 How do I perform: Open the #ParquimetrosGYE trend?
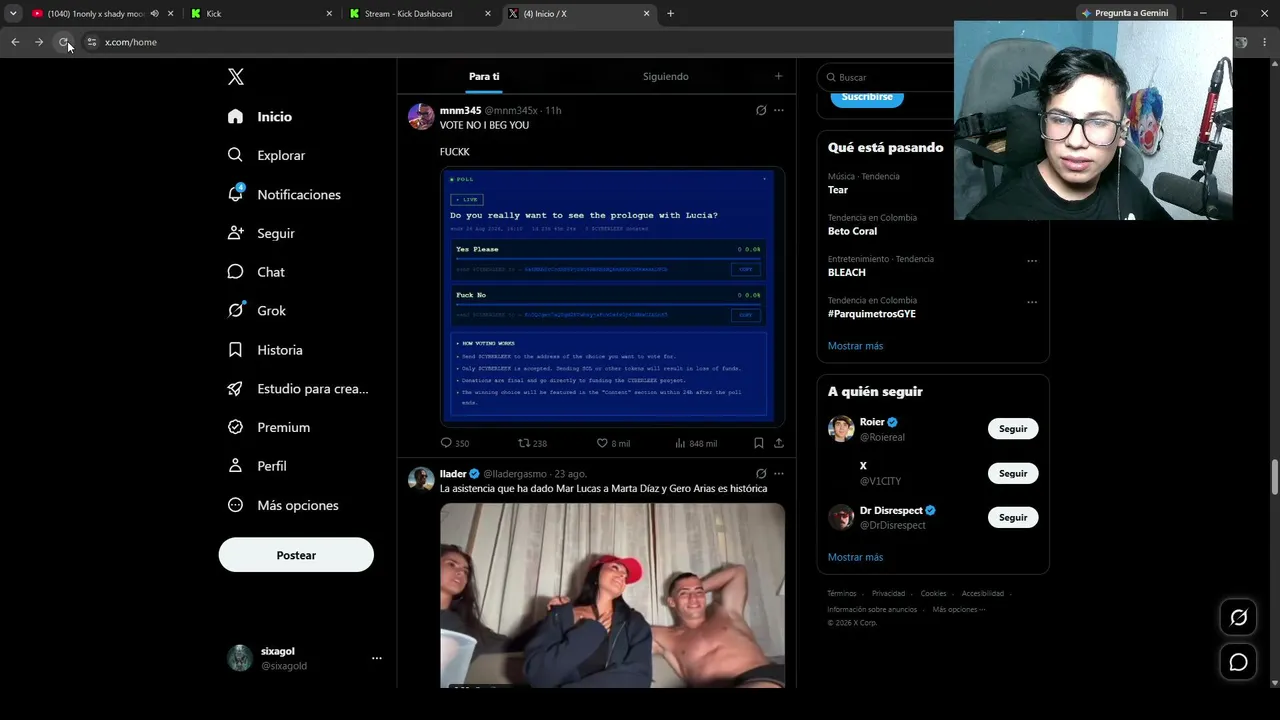point(872,314)
